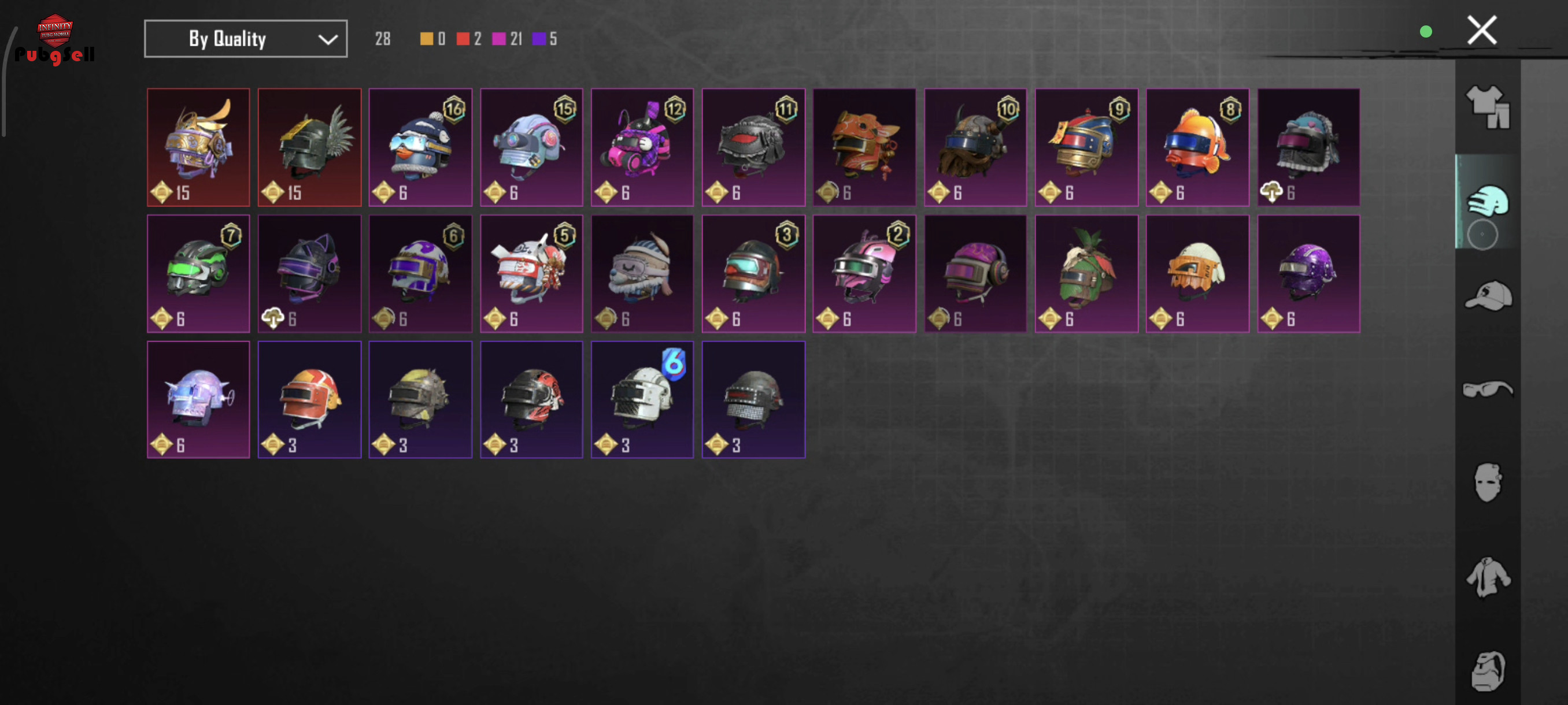Viewport: 1568px width, 705px height.
Task: Click the cloud download icon on cat-ear helmet
Action: tap(272, 318)
